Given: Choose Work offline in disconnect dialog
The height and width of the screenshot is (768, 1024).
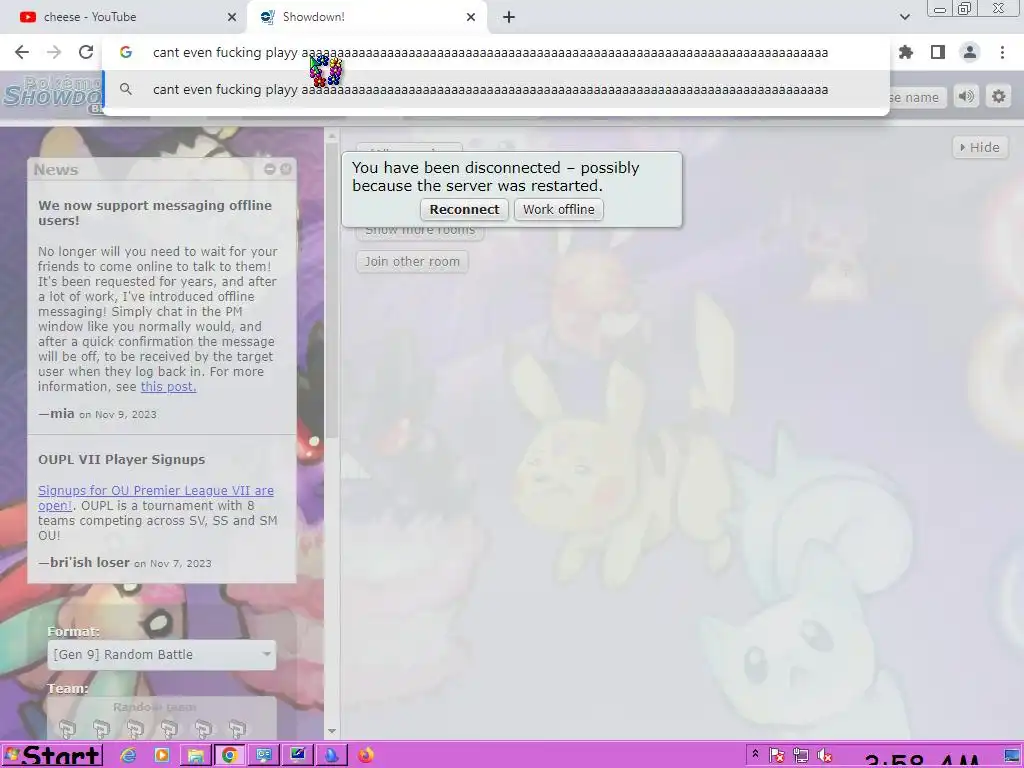Looking at the screenshot, I should [558, 210].
